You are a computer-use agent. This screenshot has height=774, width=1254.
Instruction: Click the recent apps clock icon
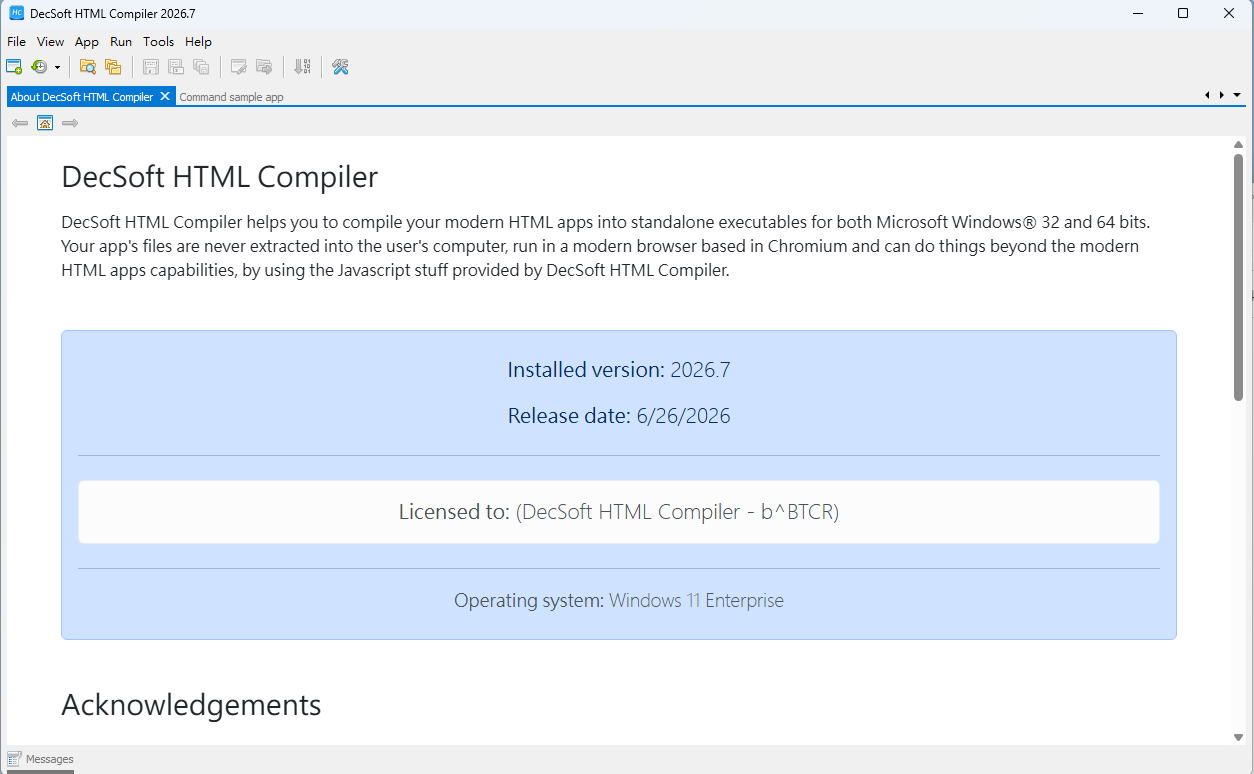pyautogui.click(x=39, y=67)
